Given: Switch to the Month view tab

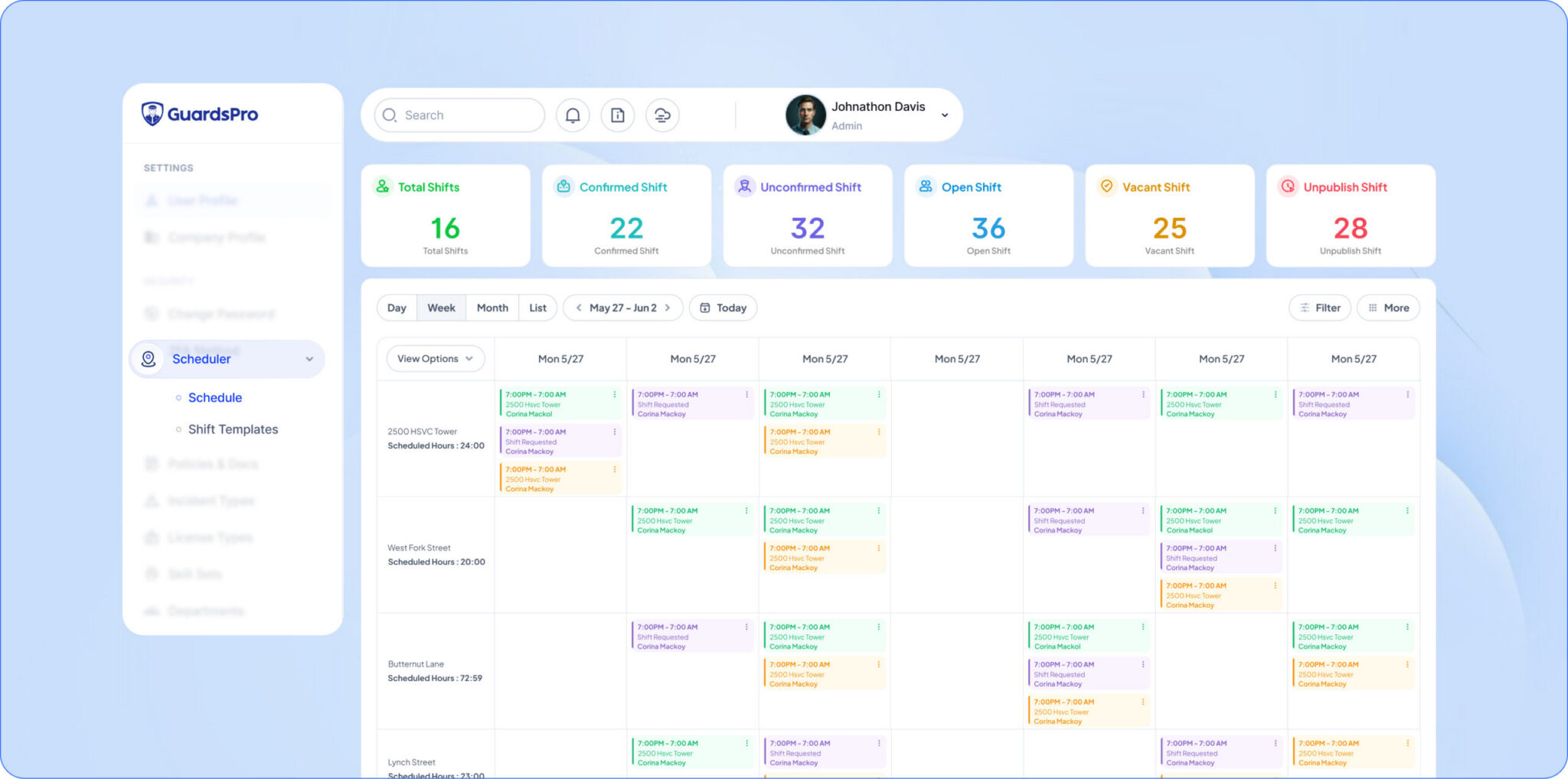Looking at the screenshot, I should (492, 308).
